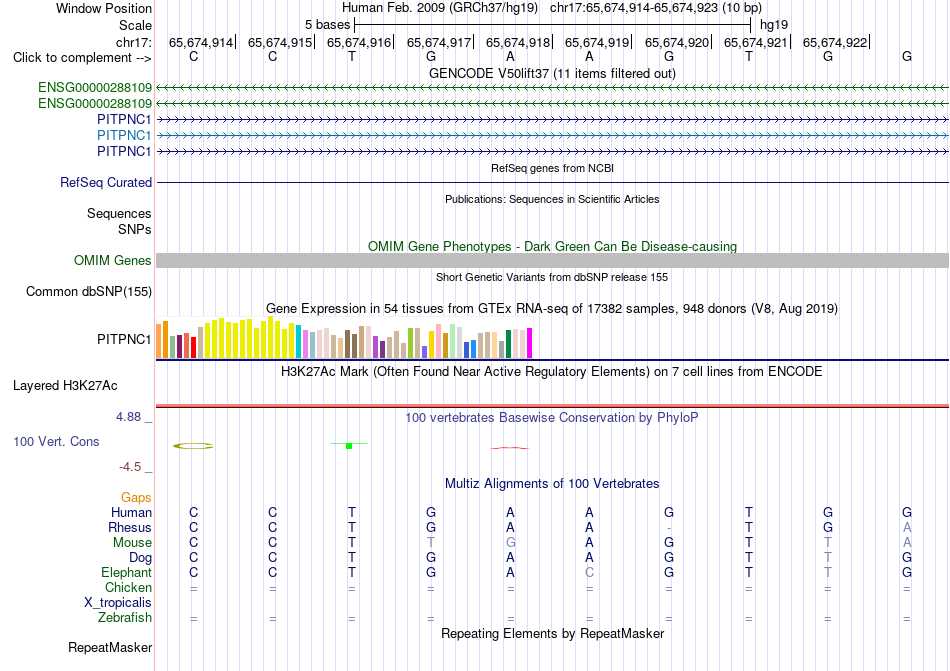The image size is (950, 671).
Task: Click position label 65,674,916
Action: pyautogui.click(x=359, y=42)
